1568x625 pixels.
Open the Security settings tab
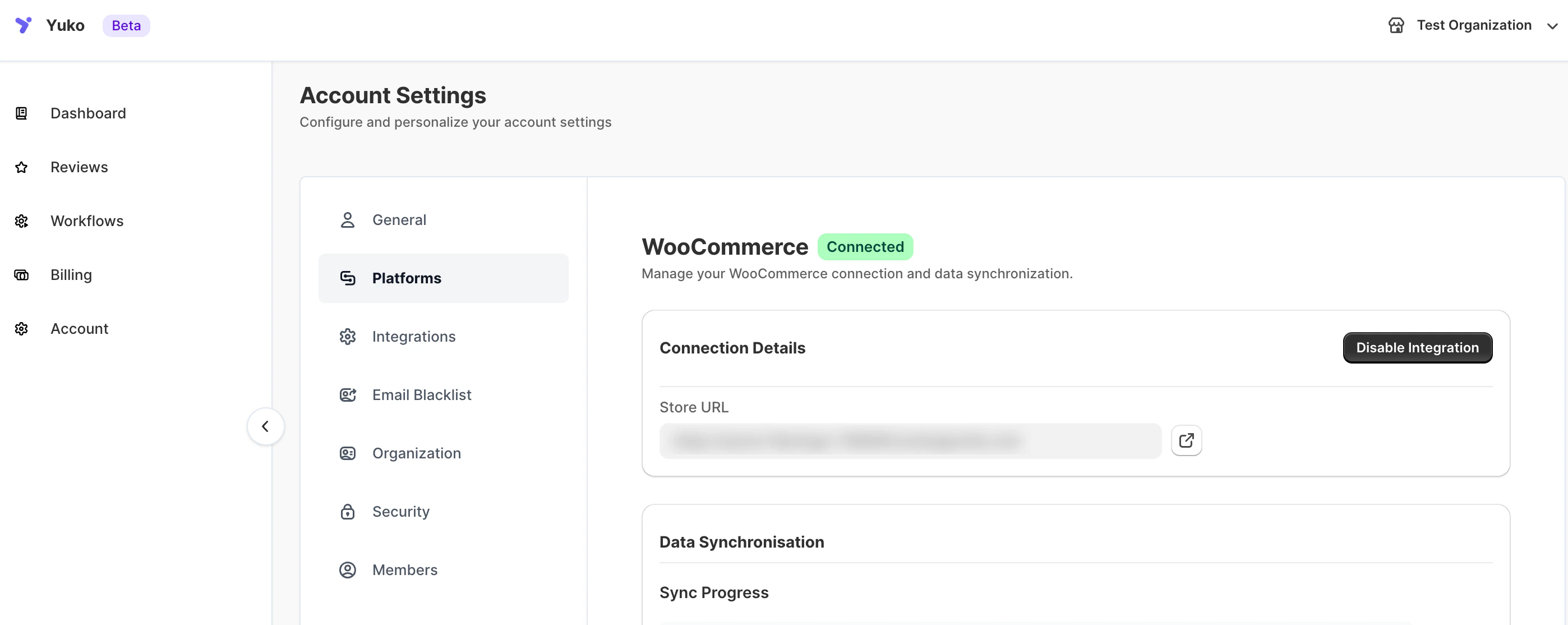pos(443,512)
